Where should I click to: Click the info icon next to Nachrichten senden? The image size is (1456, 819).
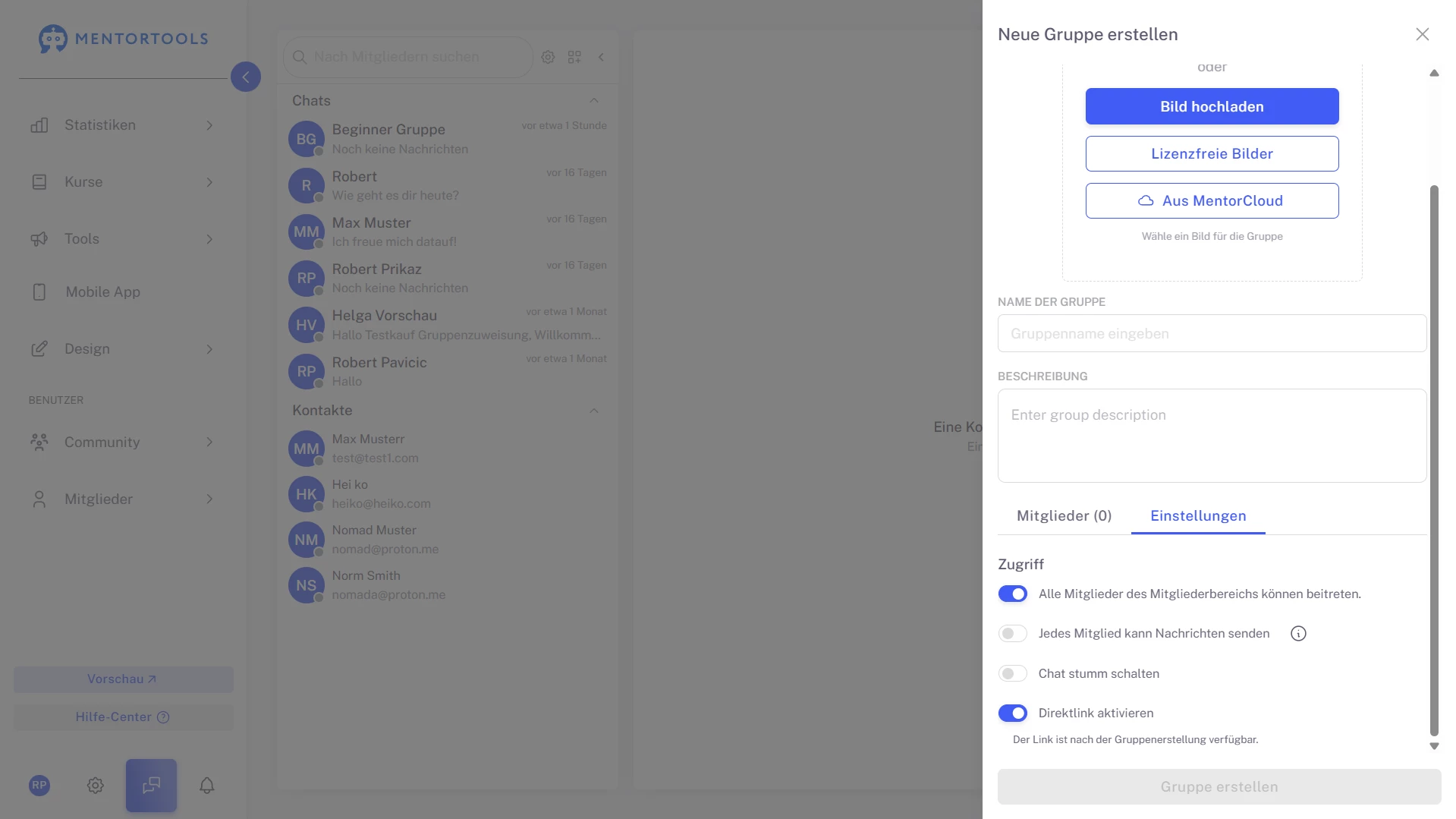click(x=1298, y=634)
